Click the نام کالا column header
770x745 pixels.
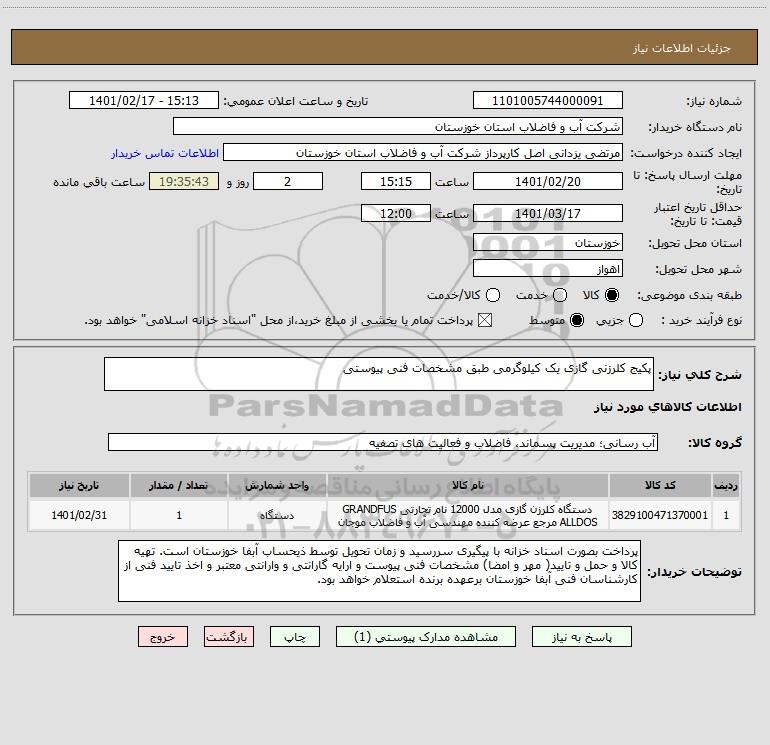468,485
